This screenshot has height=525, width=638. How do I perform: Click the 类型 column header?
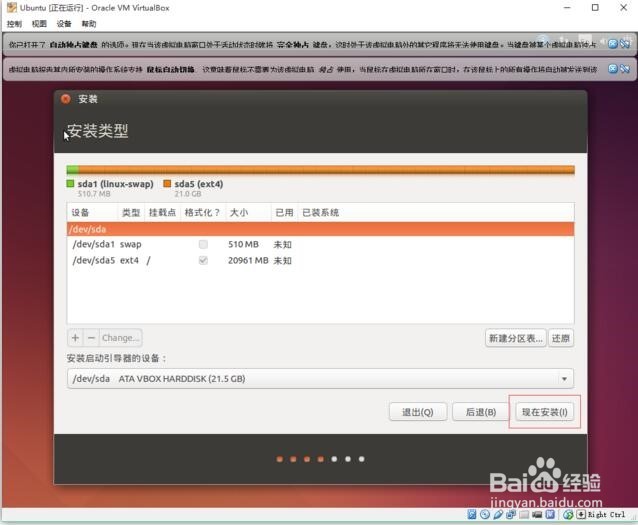[x=131, y=212]
